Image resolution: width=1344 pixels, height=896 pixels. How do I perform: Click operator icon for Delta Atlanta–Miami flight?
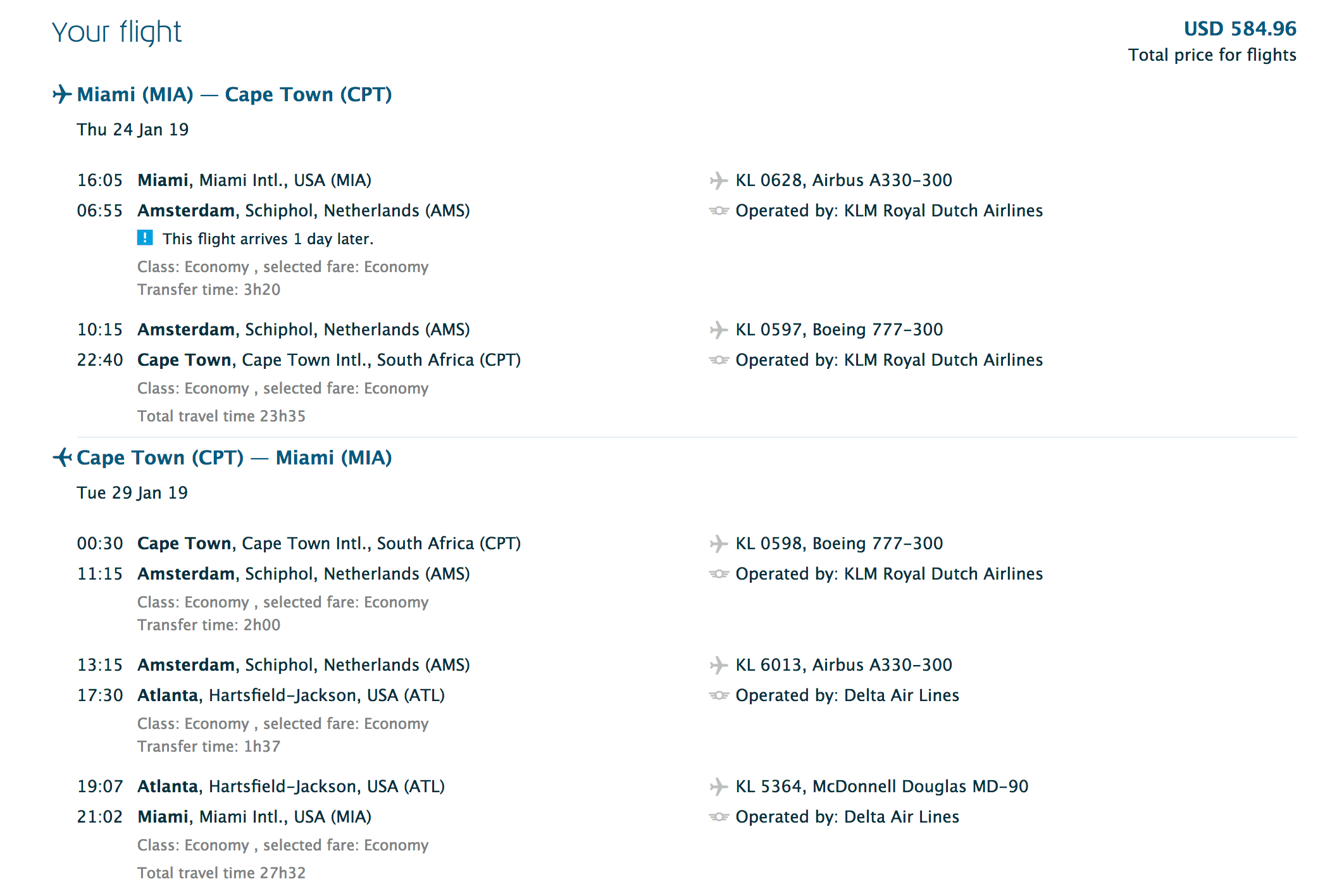[x=718, y=817]
